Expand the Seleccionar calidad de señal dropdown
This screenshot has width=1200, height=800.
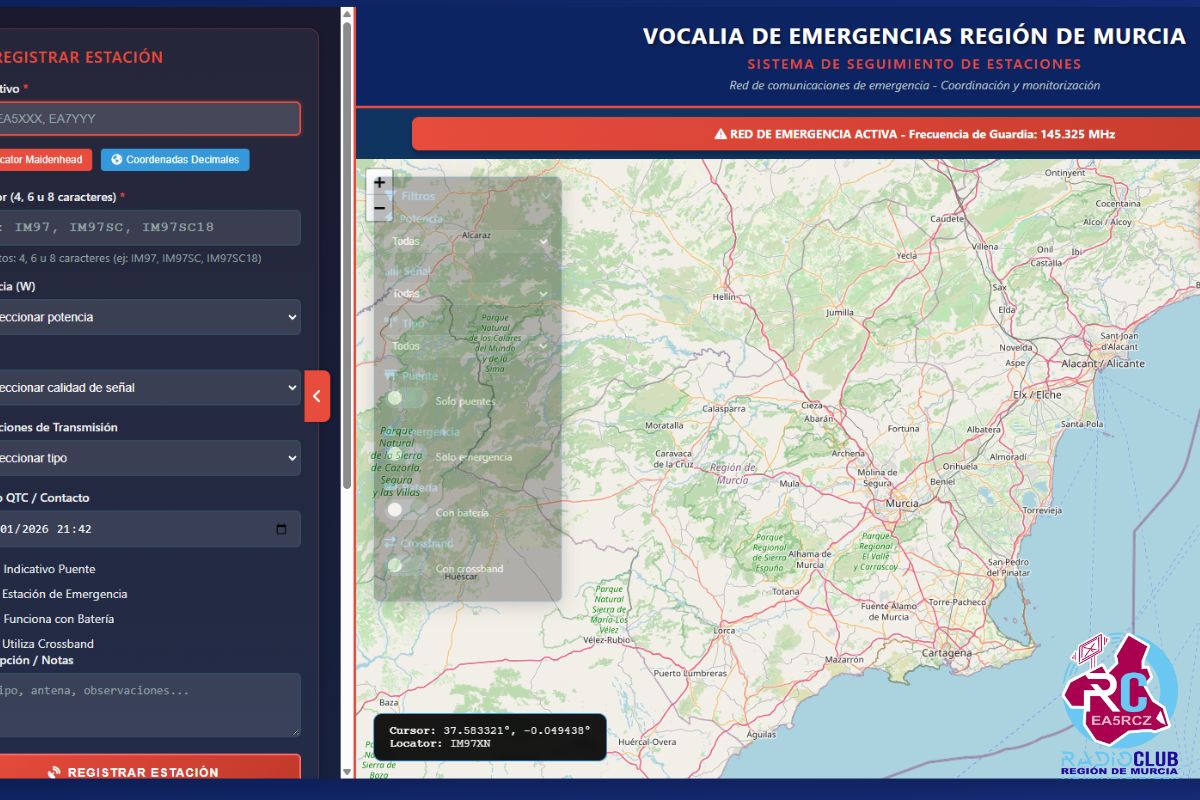click(150, 387)
